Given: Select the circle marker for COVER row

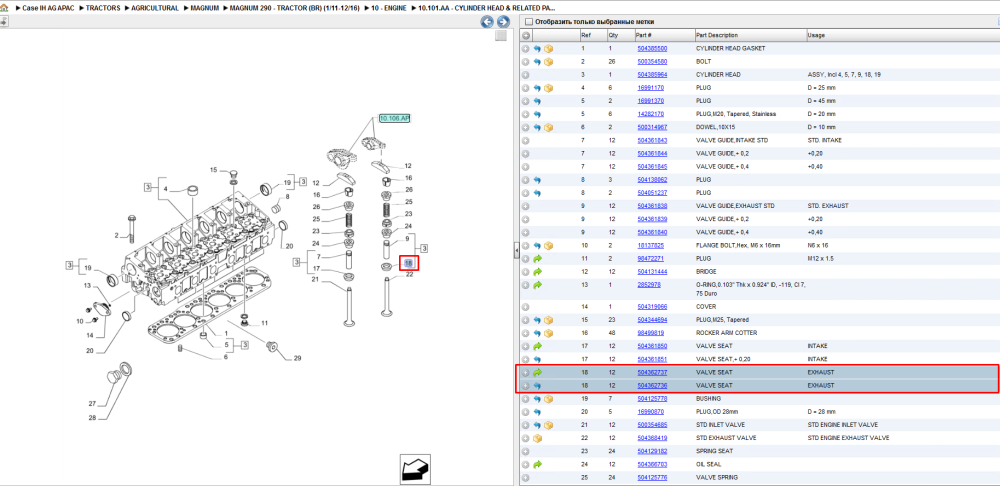Looking at the screenshot, I should 526,307.
